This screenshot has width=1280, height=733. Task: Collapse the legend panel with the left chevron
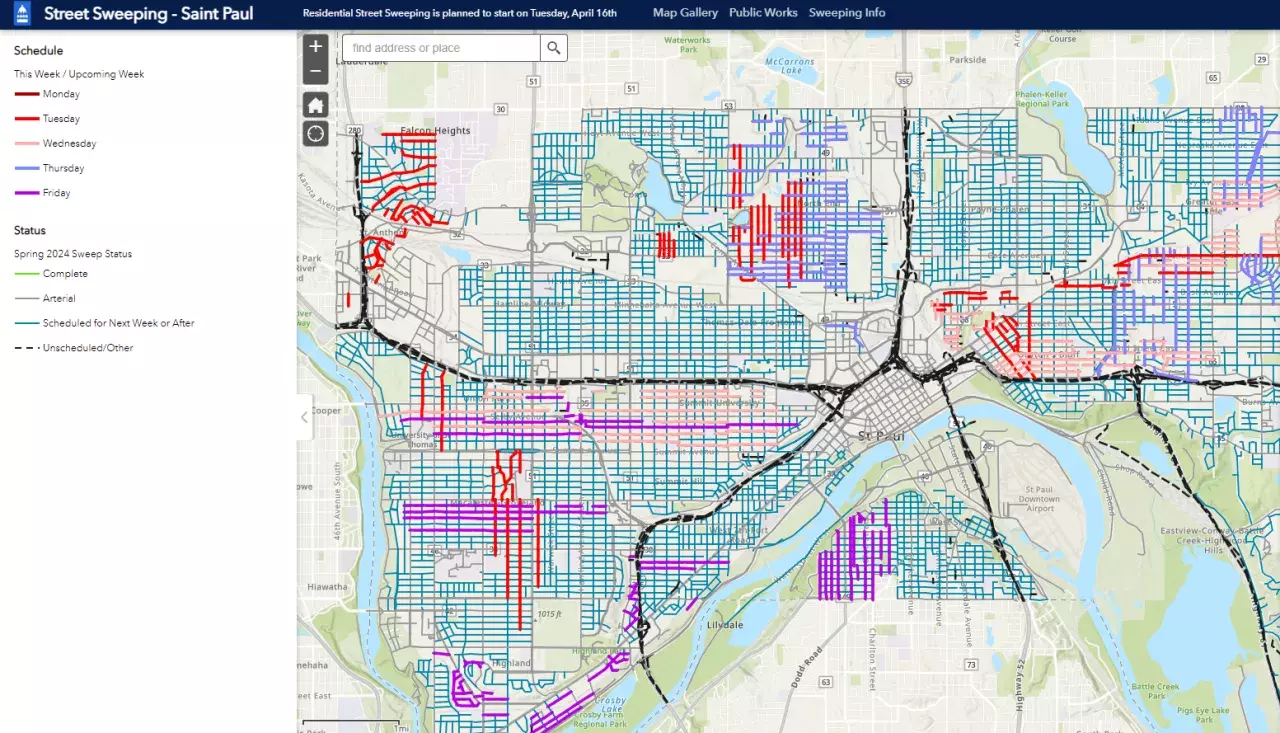tap(303, 417)
